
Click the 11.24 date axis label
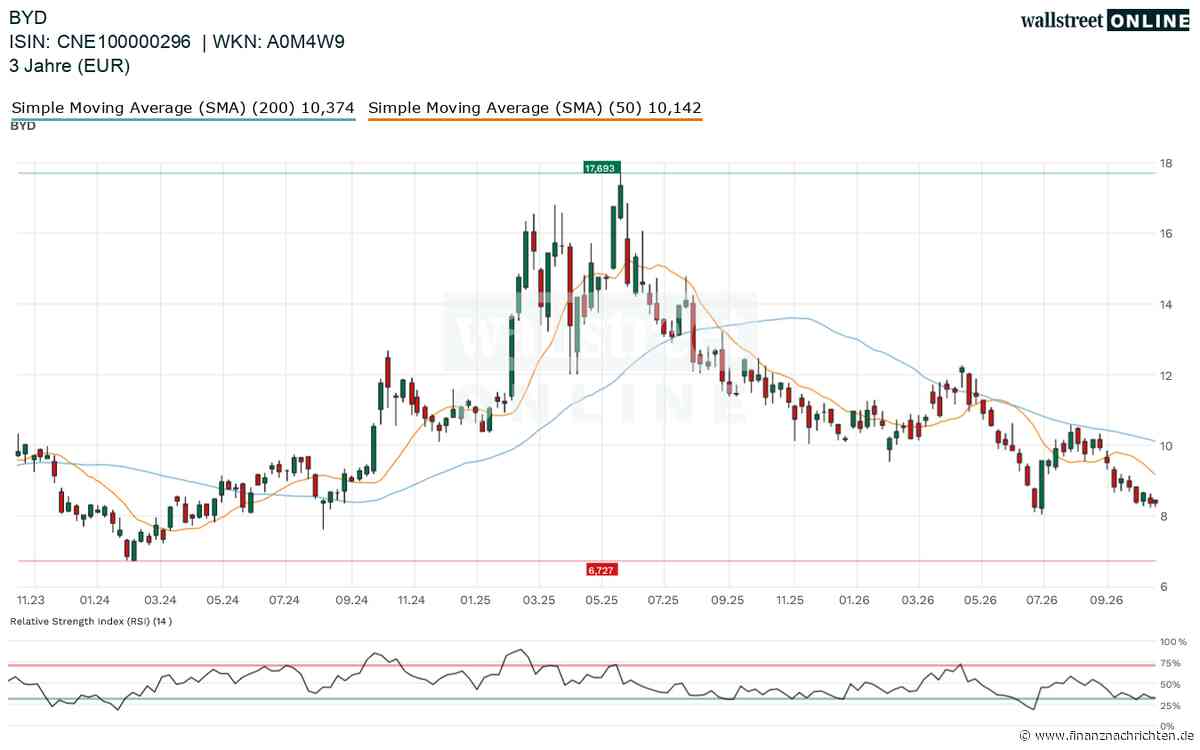click(x=411, y=600)
